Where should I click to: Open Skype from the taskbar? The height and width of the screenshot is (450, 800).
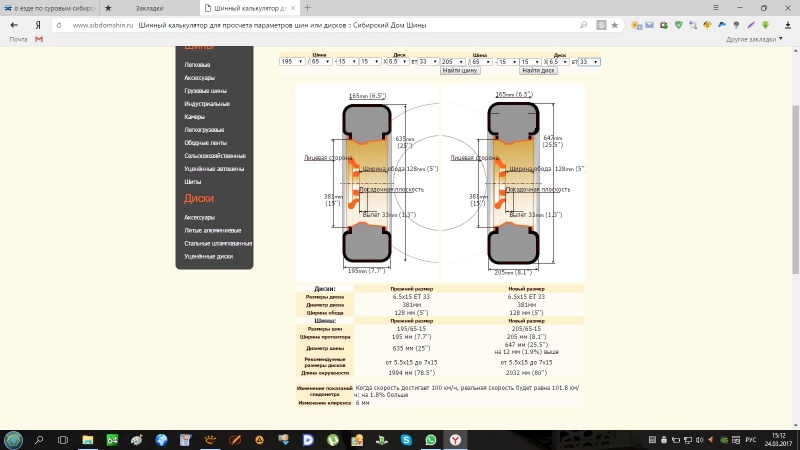tap(406, 439)
